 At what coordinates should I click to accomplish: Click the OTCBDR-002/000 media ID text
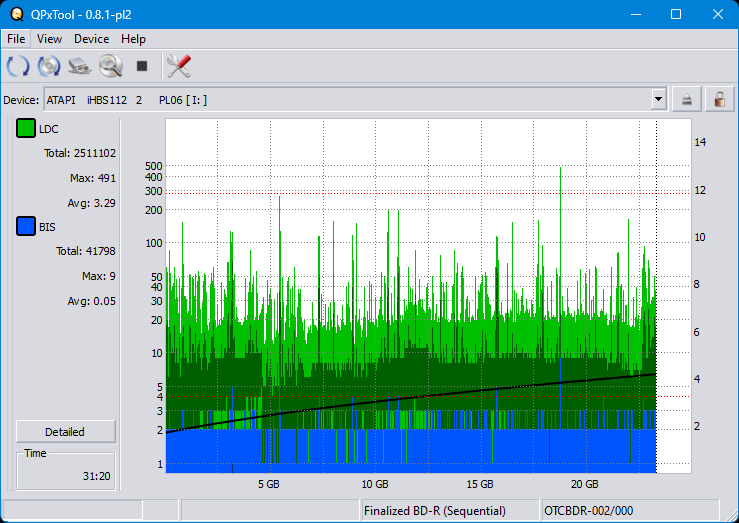pyautogui.click(x=589, y=511)
